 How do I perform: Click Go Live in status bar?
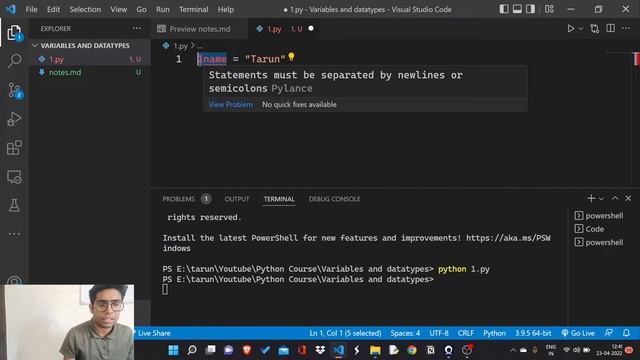[578, 333]
